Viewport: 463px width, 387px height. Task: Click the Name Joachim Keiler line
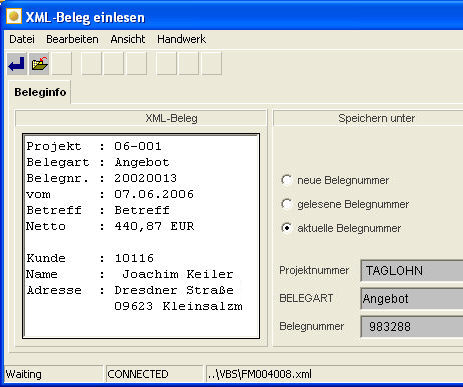pyautogui.click(x=130, y=274)
